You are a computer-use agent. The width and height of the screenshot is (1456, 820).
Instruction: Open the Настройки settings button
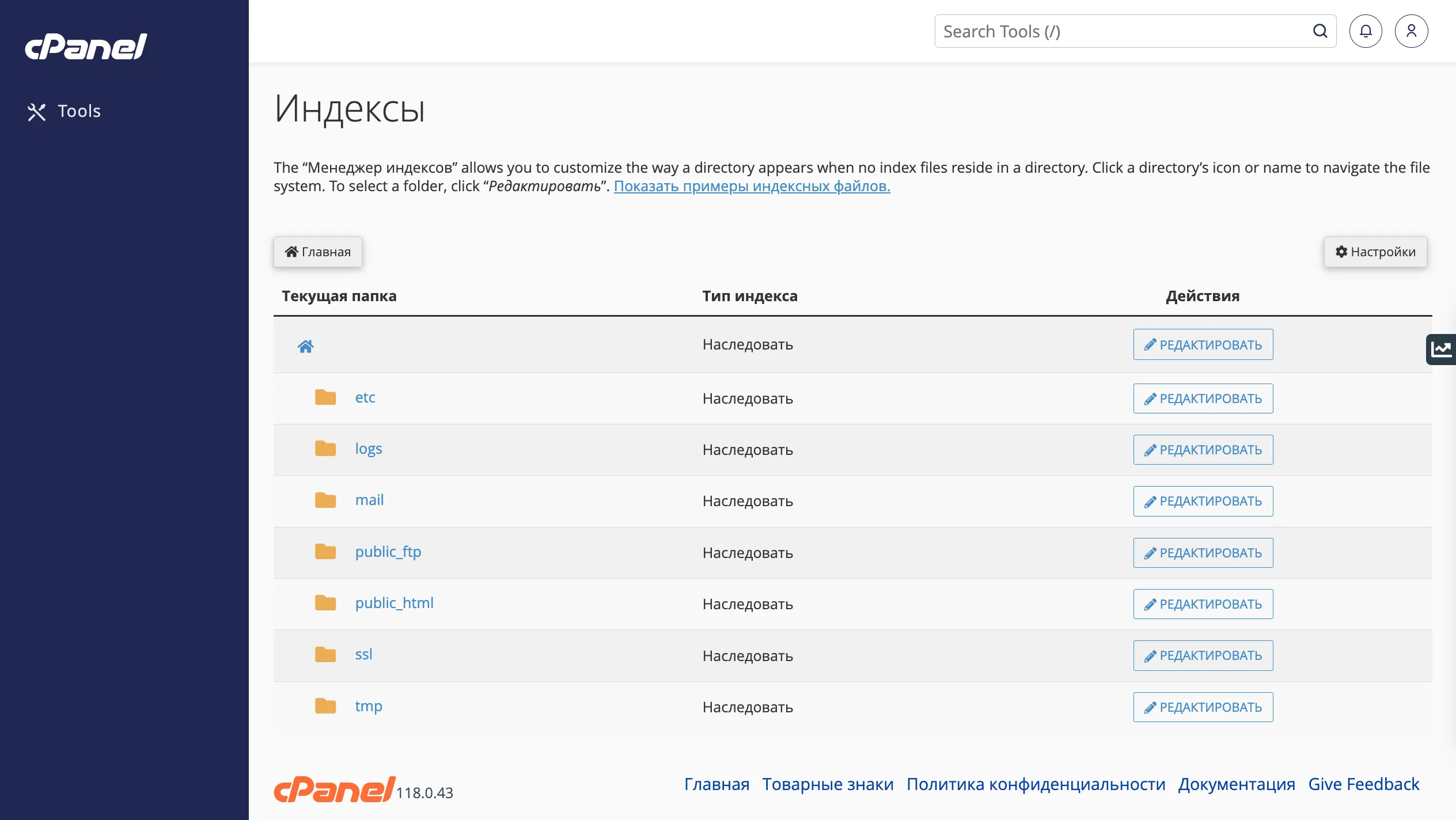pyautogui.click(x=1375, y=252)
